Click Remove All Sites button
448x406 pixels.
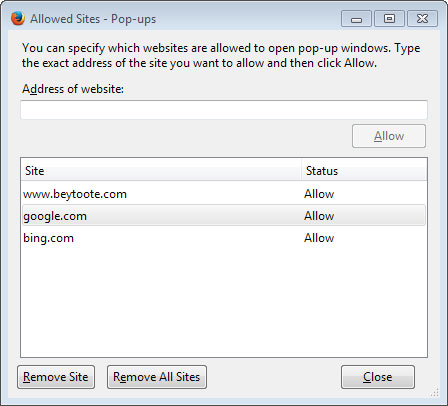coord(157,377)
